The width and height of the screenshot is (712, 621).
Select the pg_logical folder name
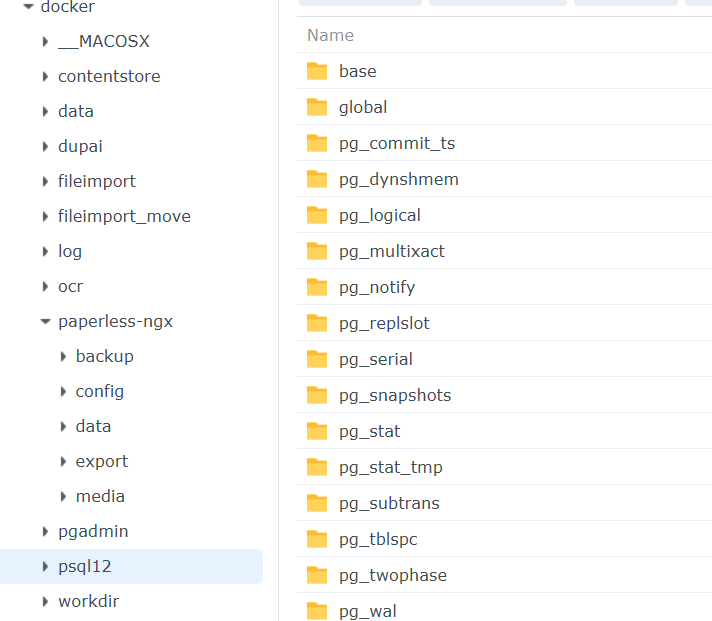[x=380, y=215]
